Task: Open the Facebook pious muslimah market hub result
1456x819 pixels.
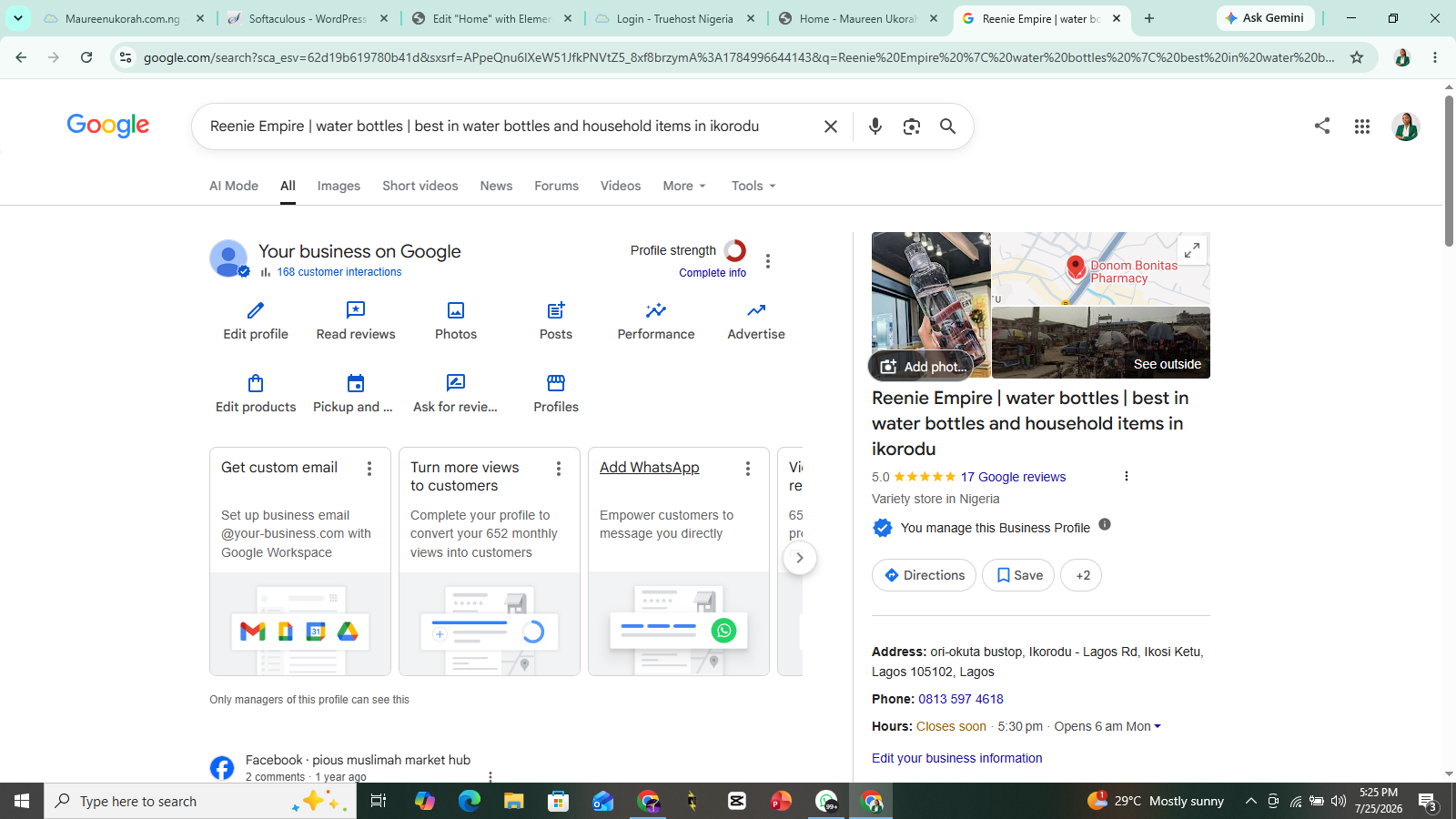Action: pos(358,760)
